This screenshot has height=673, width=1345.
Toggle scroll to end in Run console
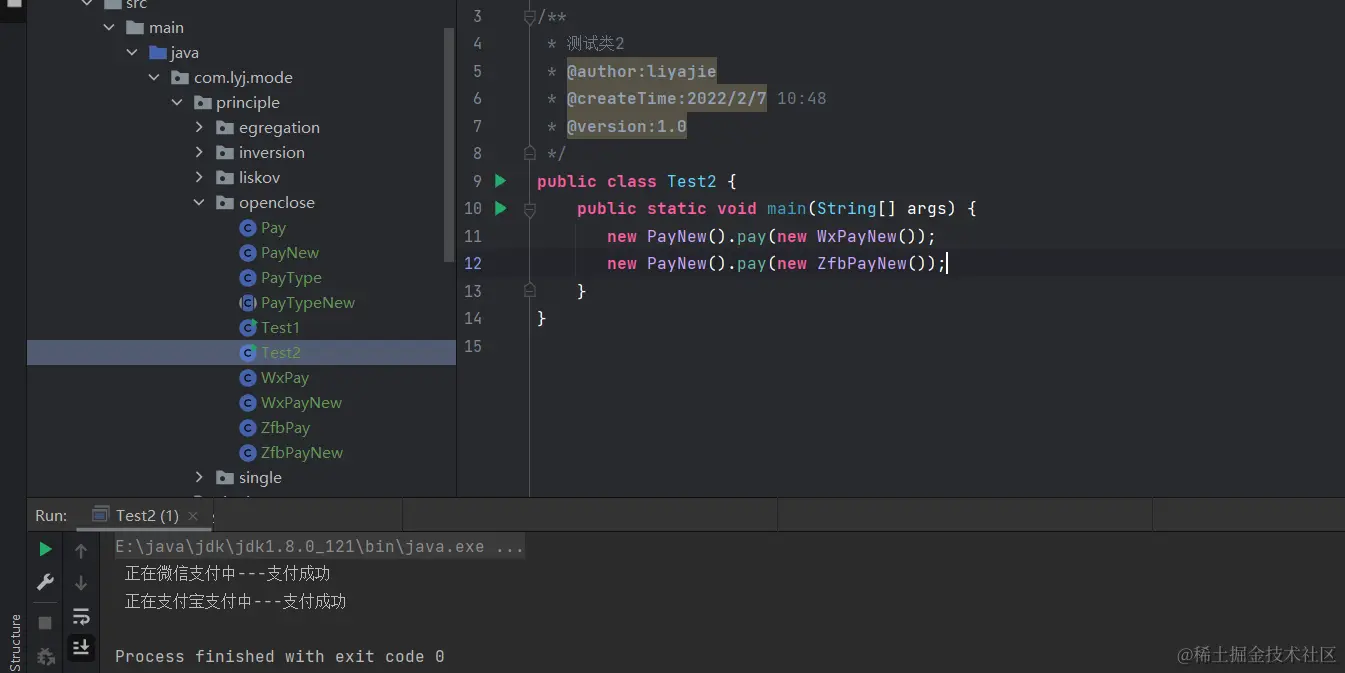(81, 647)
